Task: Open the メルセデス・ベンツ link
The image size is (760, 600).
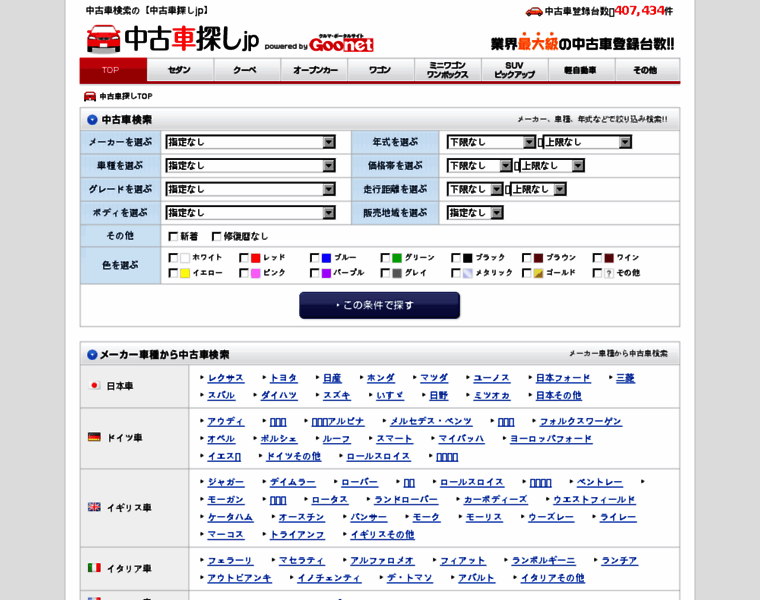Action: (431, 422)
